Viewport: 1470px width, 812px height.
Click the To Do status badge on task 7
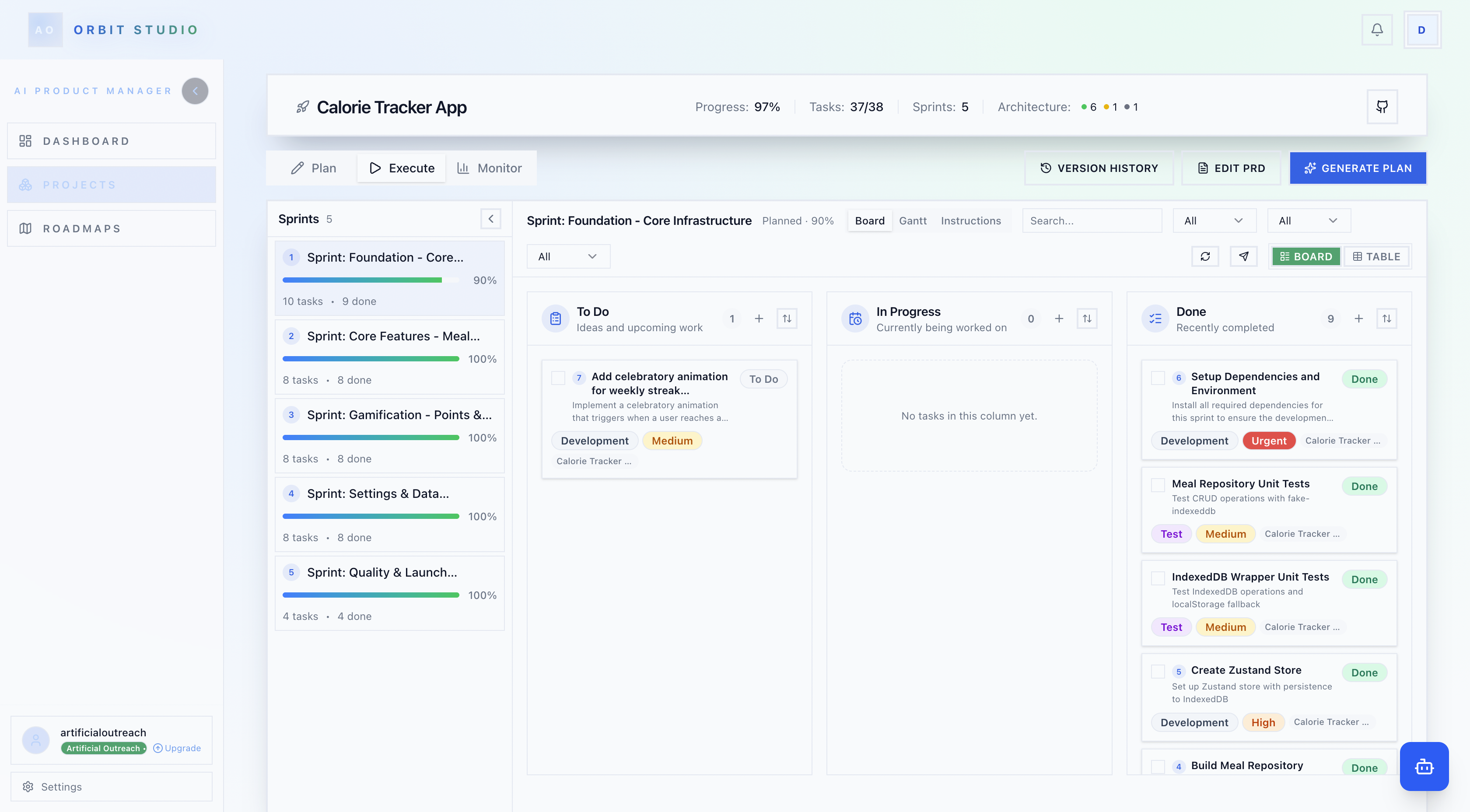pos(763,379)
